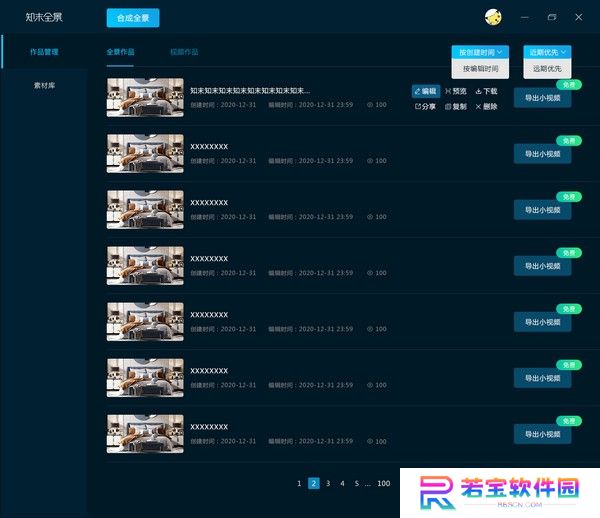Click 导出小视频 for the fourth work
The image size is (600, 518).
pos(543,266)
